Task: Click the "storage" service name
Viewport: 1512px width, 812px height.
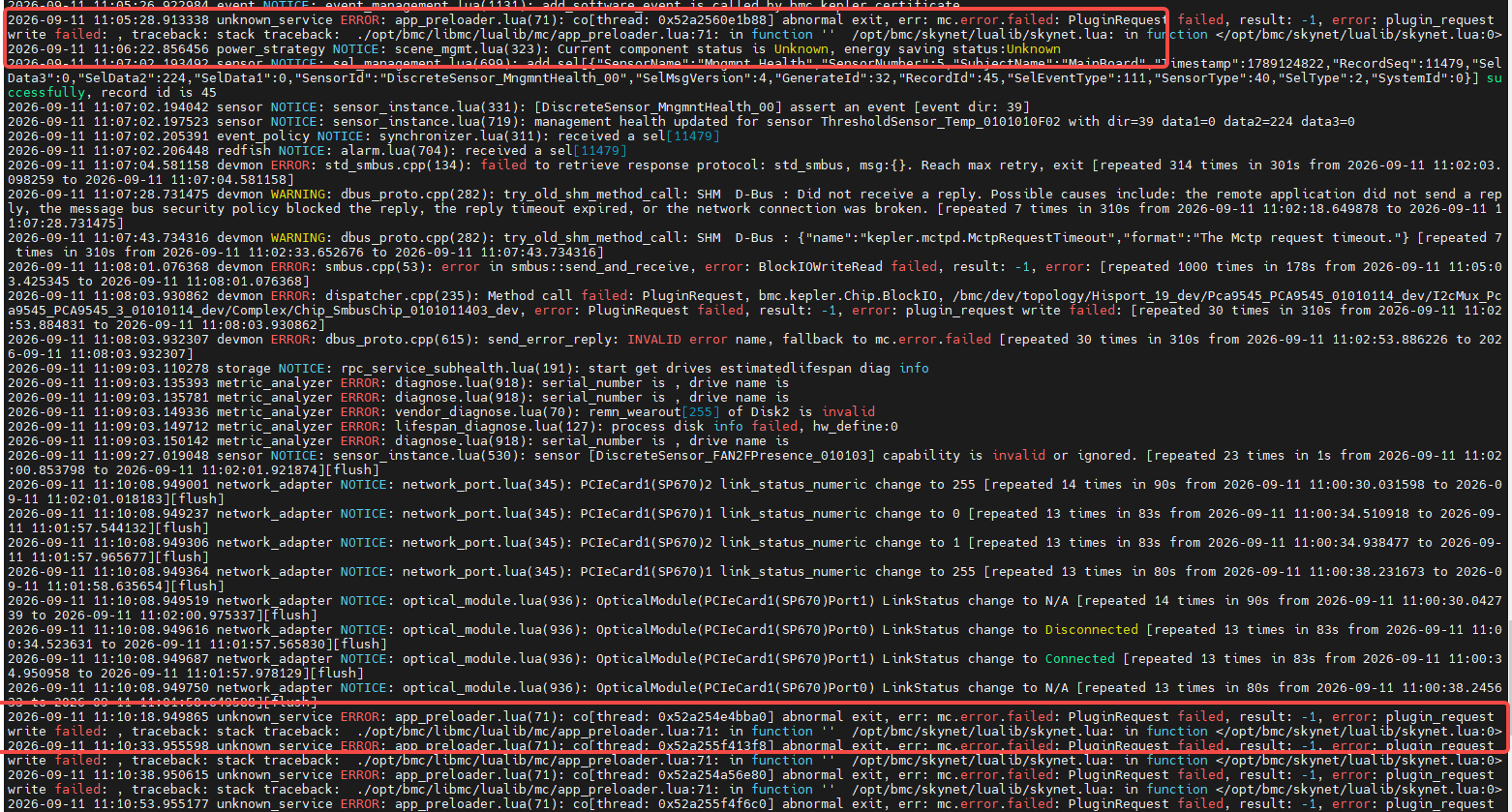Action: (x=243, y=369)
